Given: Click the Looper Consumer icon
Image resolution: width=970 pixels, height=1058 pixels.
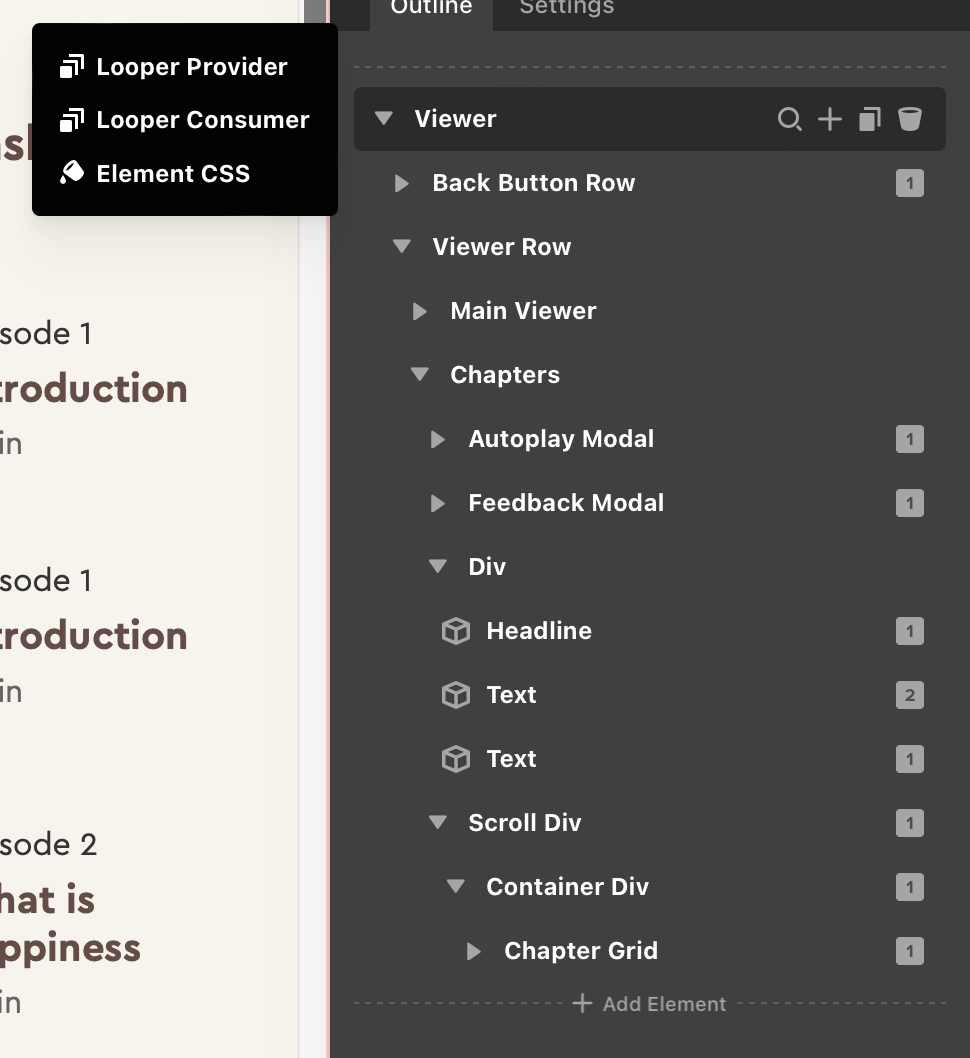Looking at the screenshot, I should click(x=72, y=120).
